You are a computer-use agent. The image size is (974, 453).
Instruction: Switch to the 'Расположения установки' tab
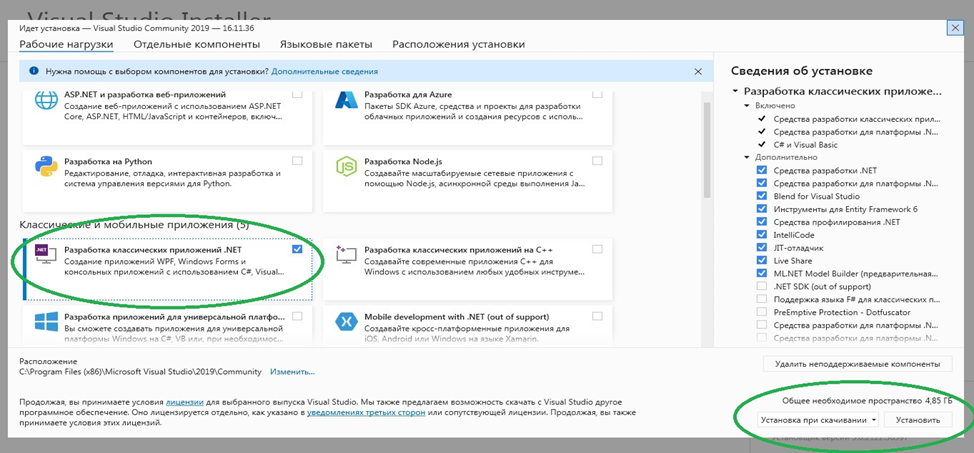point(458,45)
